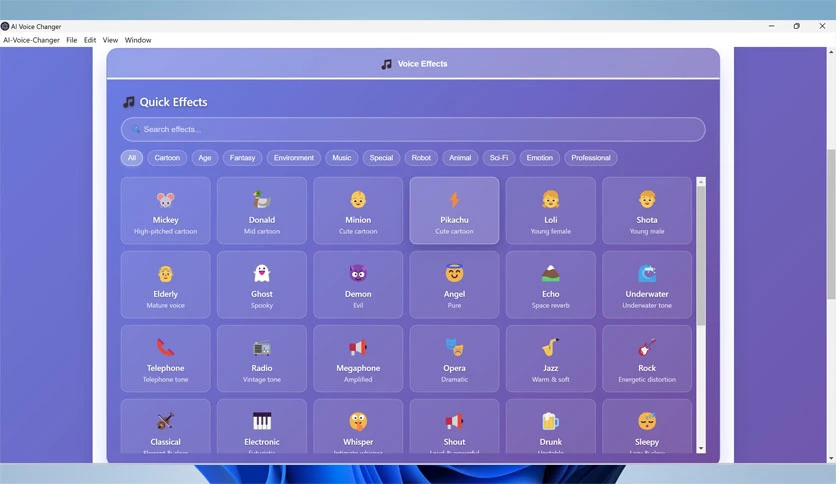The height and width of the screenshot is (484, 836).
Task: Apply the Minion cute cartoon effect
Action: [x=358, y=211]
